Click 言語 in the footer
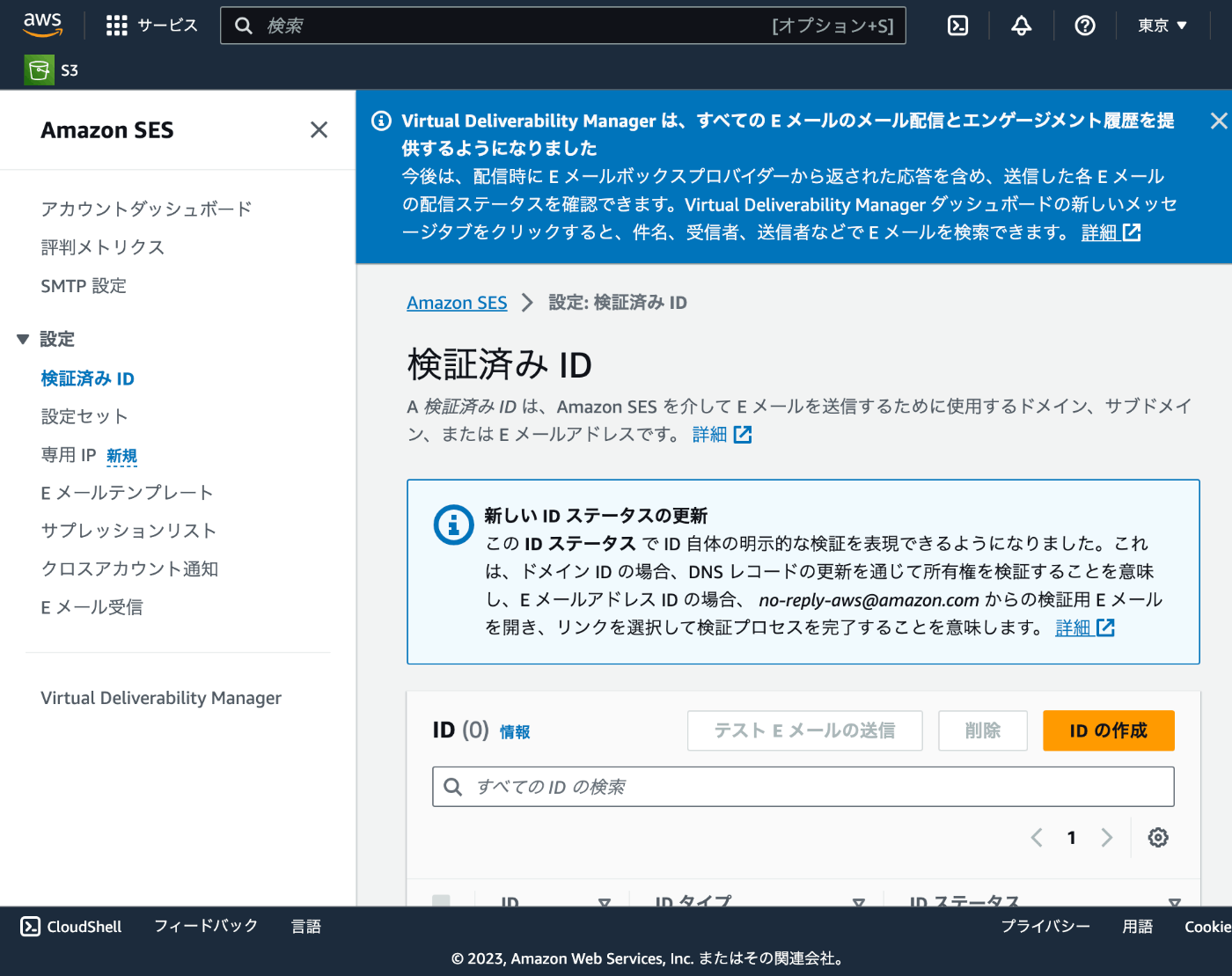 306,926
